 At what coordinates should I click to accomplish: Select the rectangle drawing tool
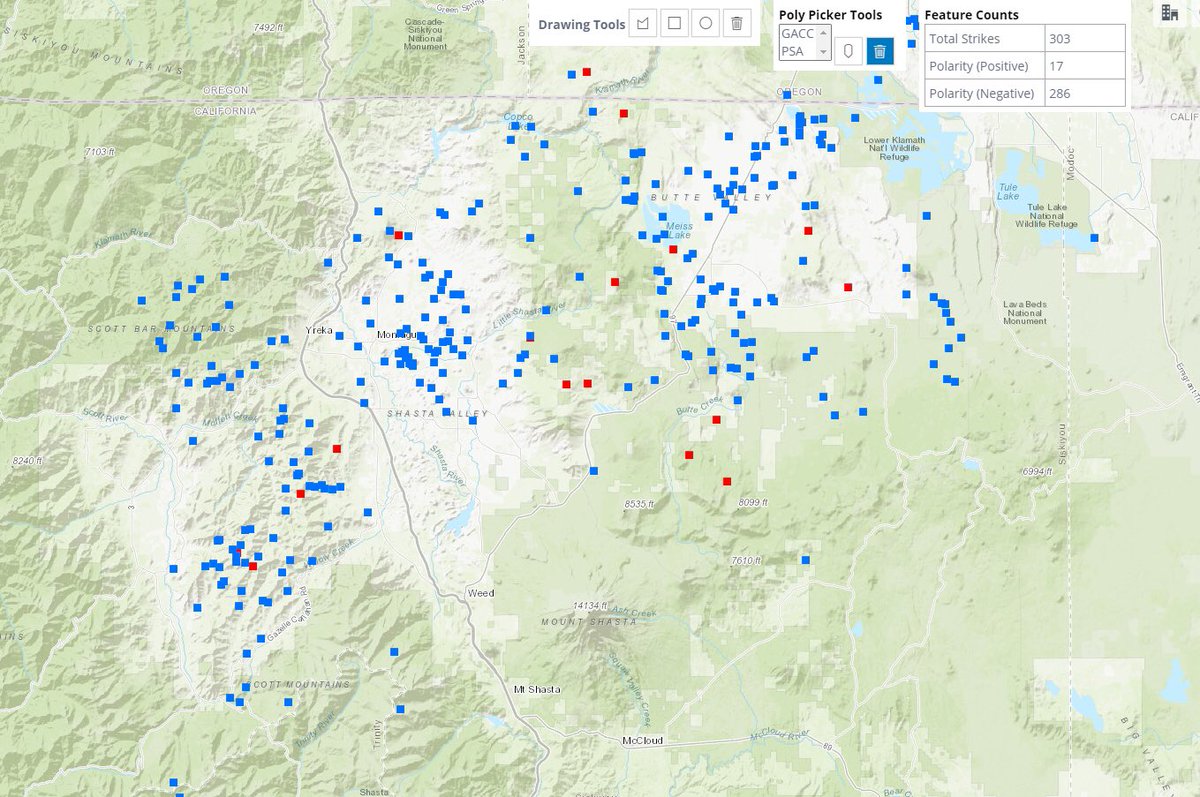click(675, 23)
